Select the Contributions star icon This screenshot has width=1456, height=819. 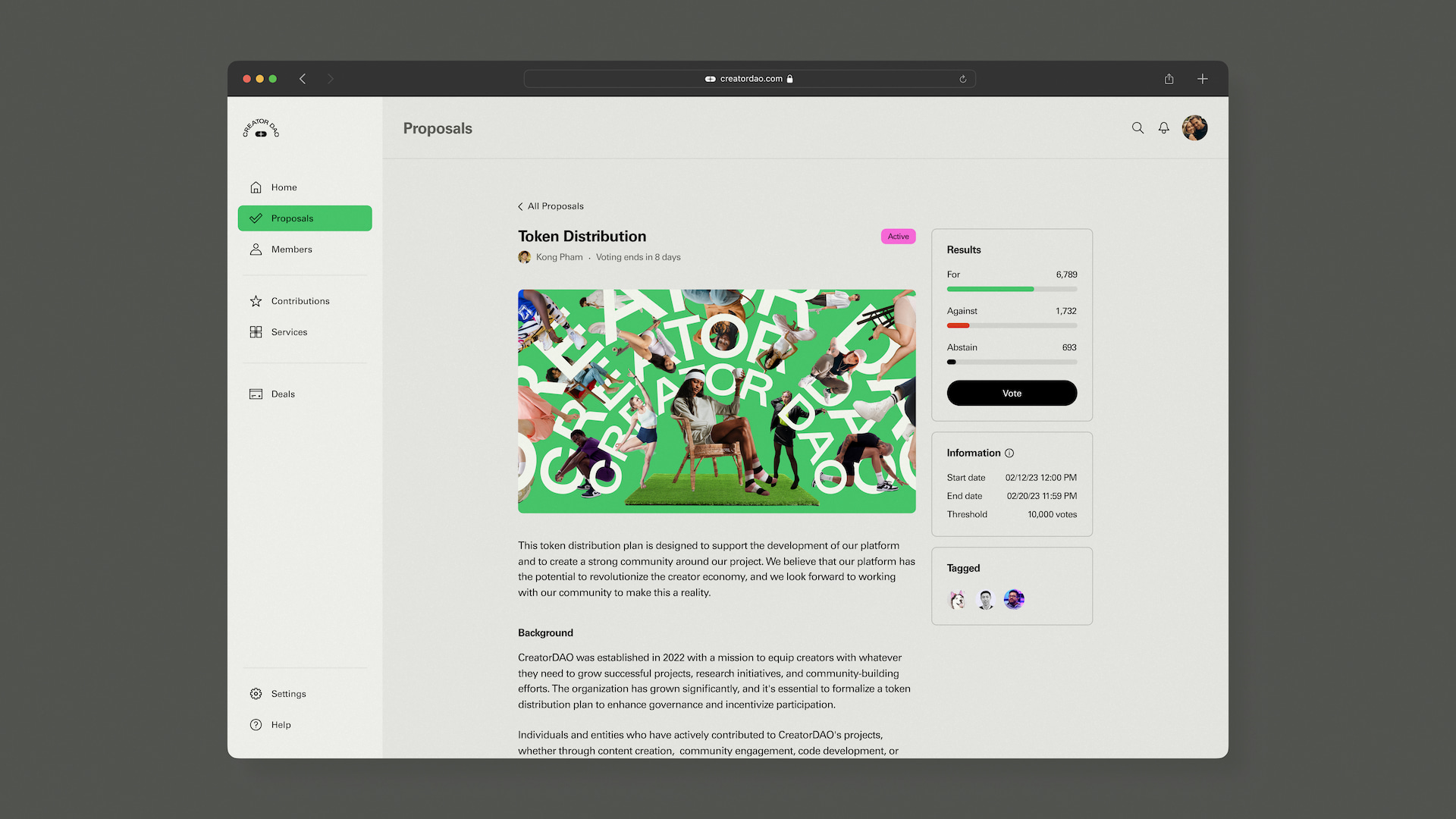tap(256, 300)
